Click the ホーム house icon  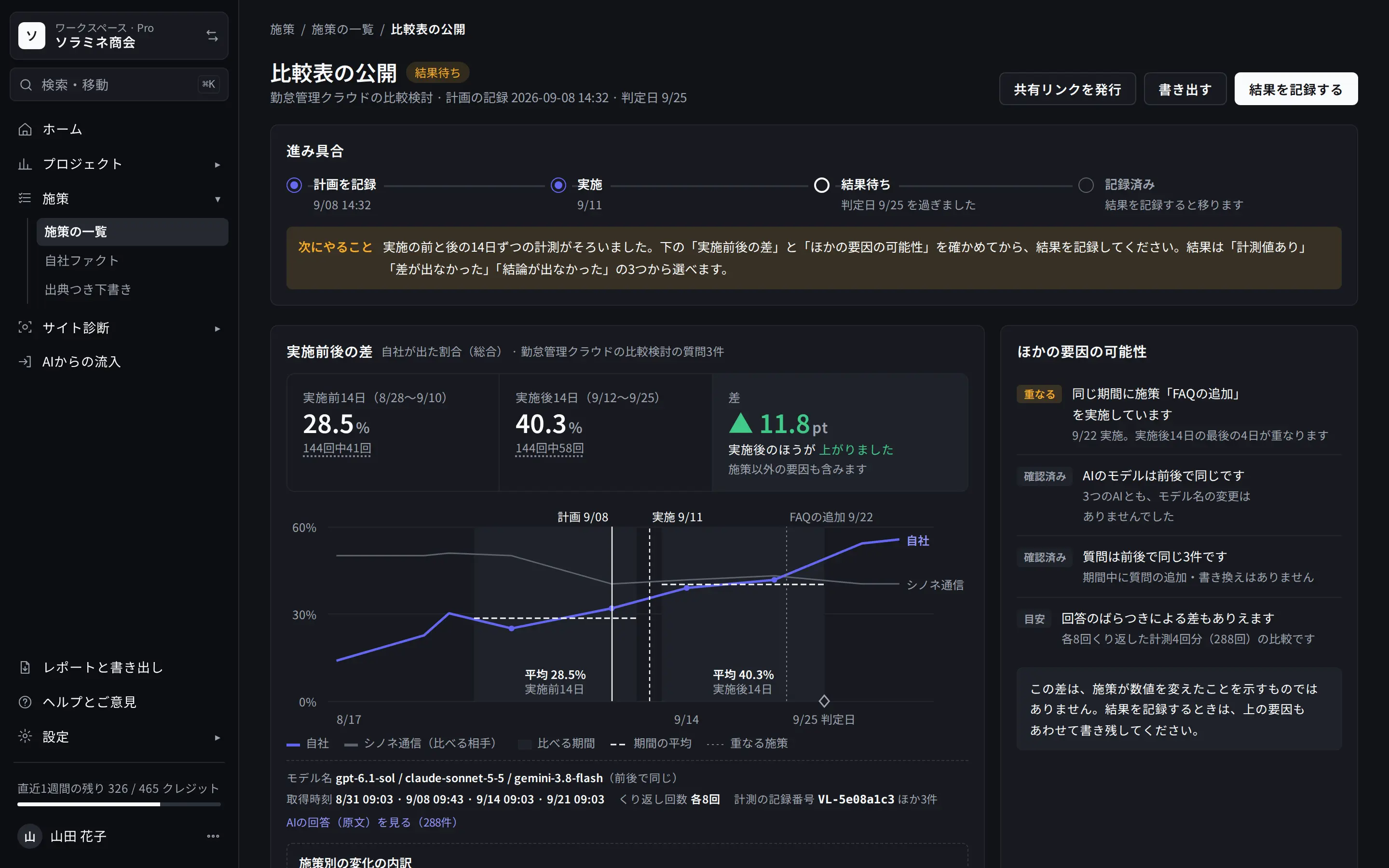pyautogui.click(x=25, y=130)
